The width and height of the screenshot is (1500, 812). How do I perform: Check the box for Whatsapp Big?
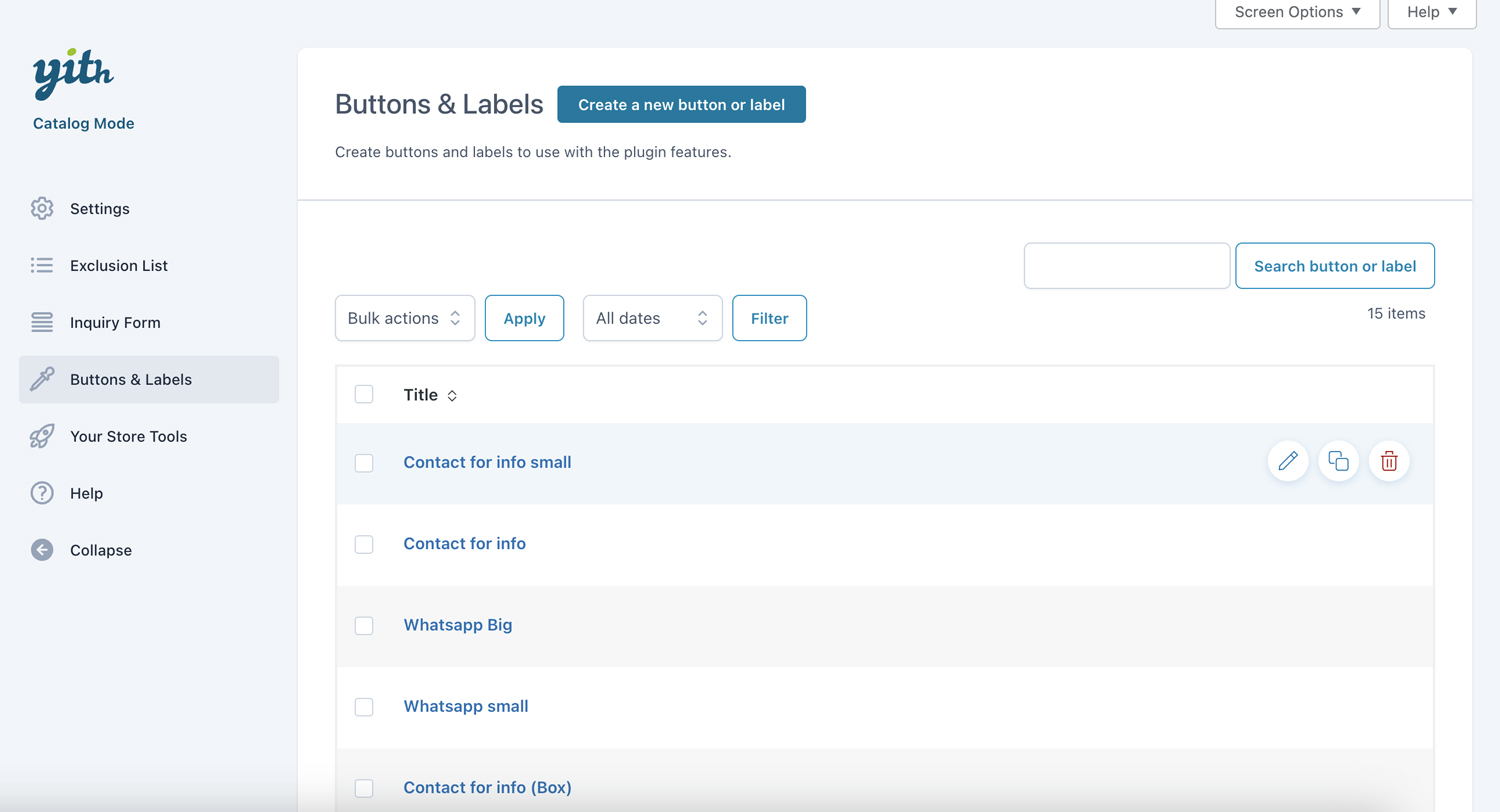(364, 626)
